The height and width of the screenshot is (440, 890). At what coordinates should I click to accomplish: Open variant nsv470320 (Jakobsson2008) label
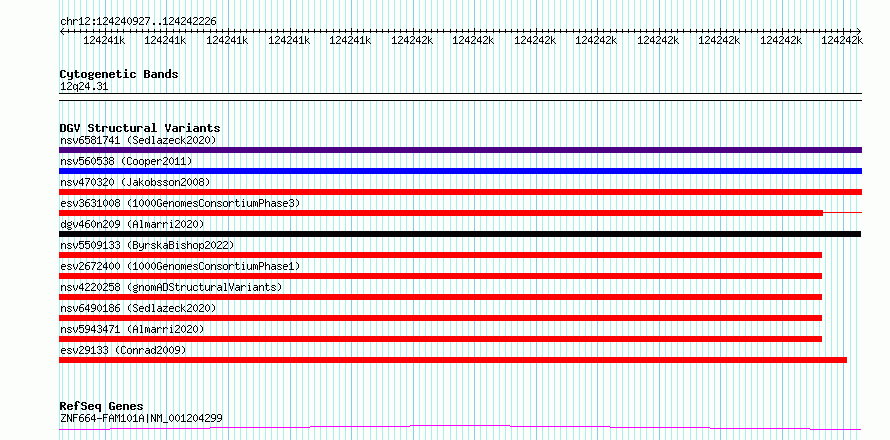[x=135, y=182]
